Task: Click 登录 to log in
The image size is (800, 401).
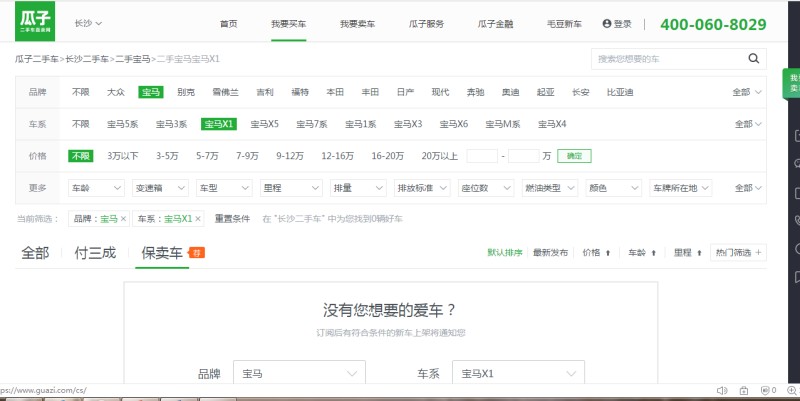Action: point(622,23)
